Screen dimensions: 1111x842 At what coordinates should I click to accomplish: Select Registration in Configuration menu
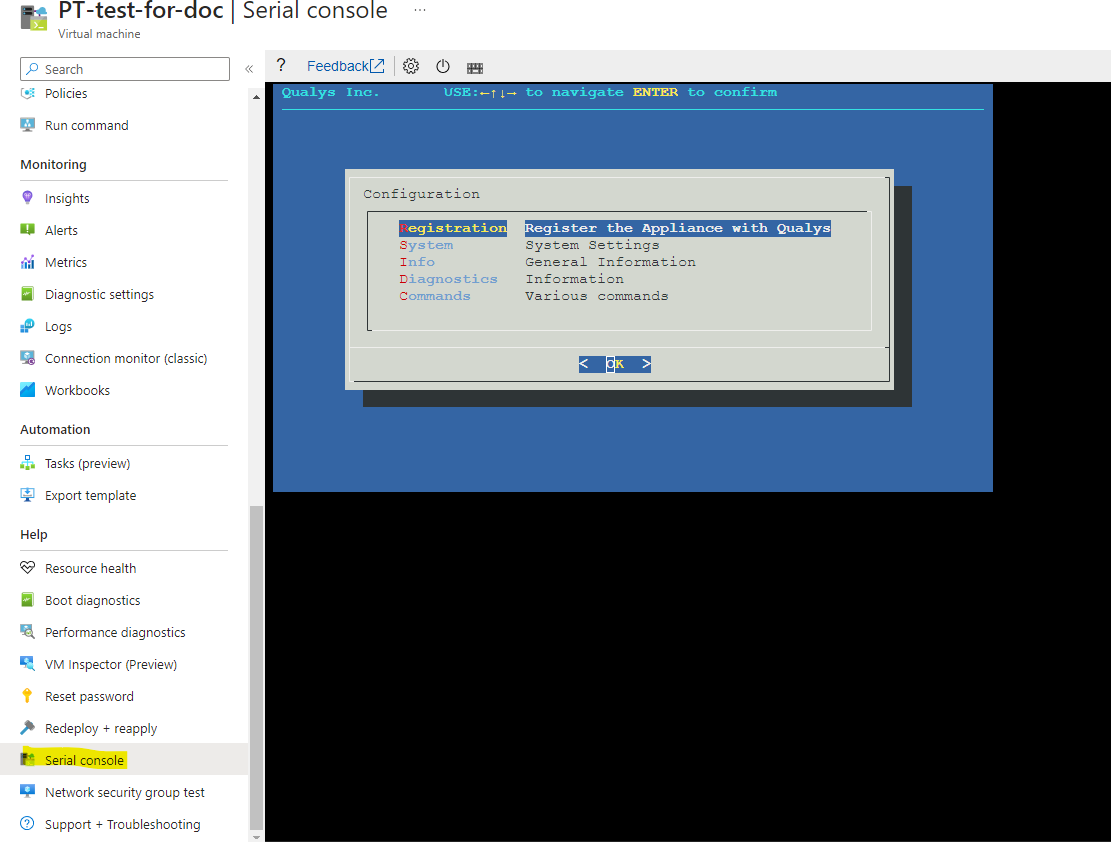453,228
